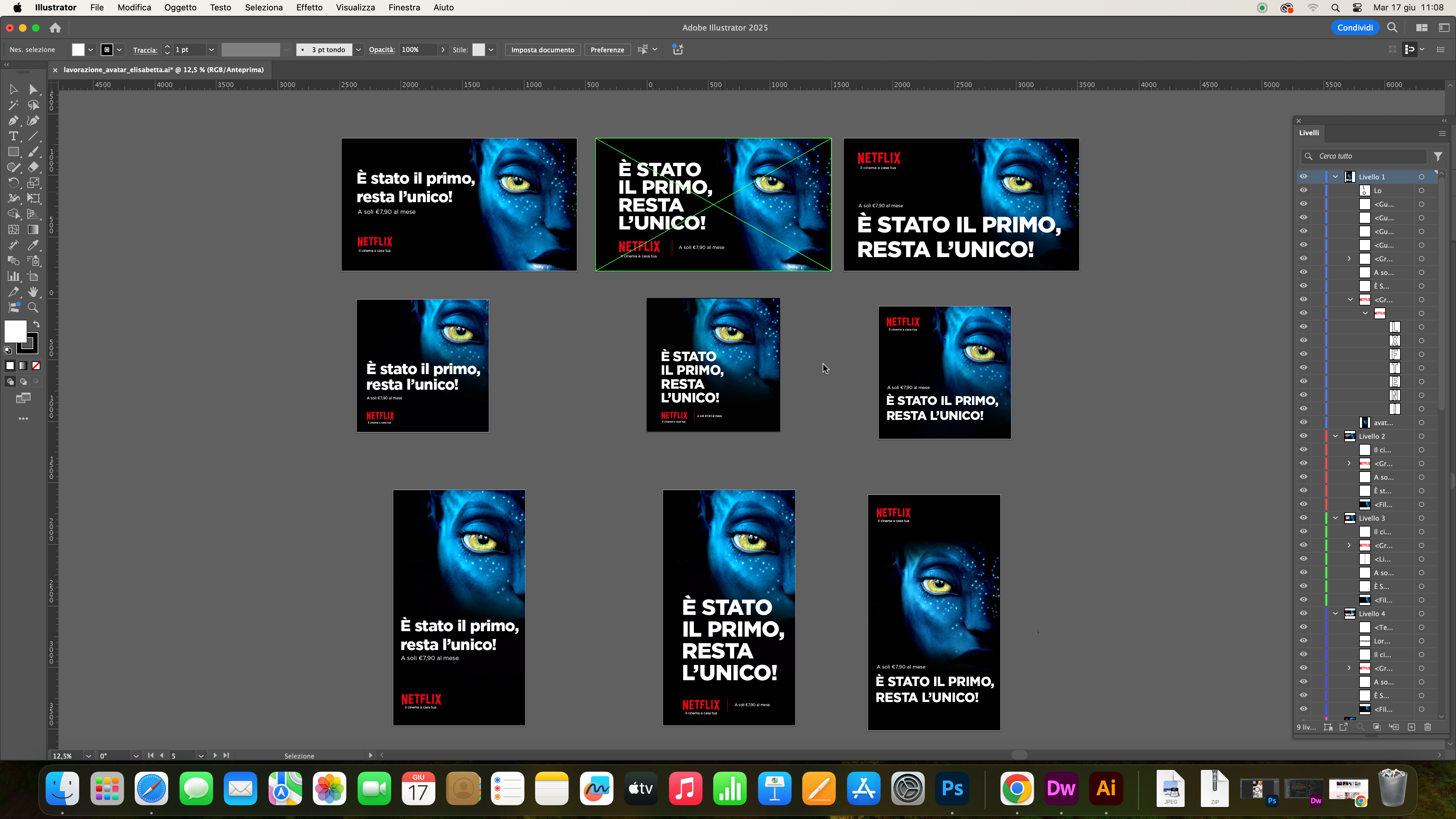
Task: Hide Livello 1 layer visibility
Action: (x=1303, y=177)
